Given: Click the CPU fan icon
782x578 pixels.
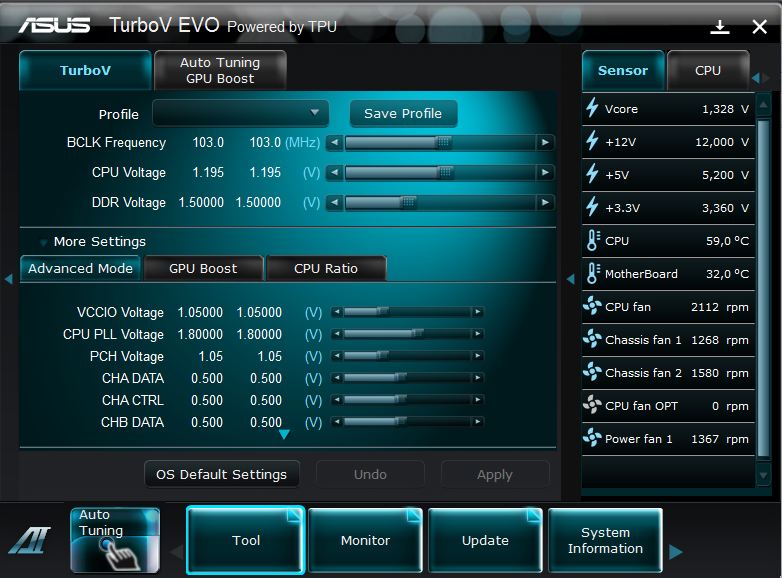Looking at the screenshot, I should [x=592, y=305].
